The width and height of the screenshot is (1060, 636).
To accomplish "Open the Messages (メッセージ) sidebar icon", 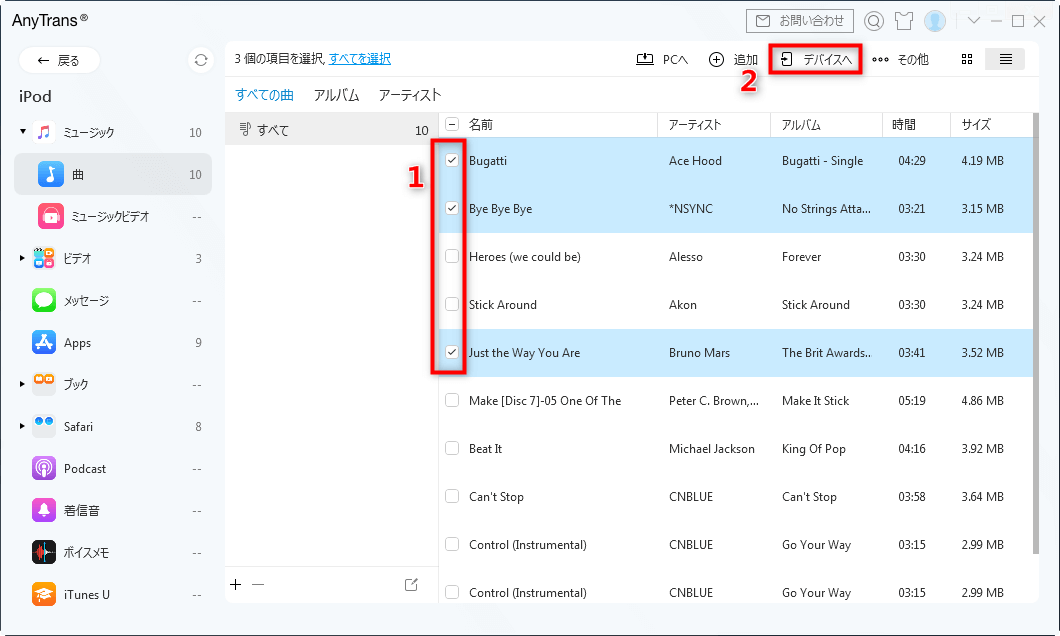I will coord(44,300).
